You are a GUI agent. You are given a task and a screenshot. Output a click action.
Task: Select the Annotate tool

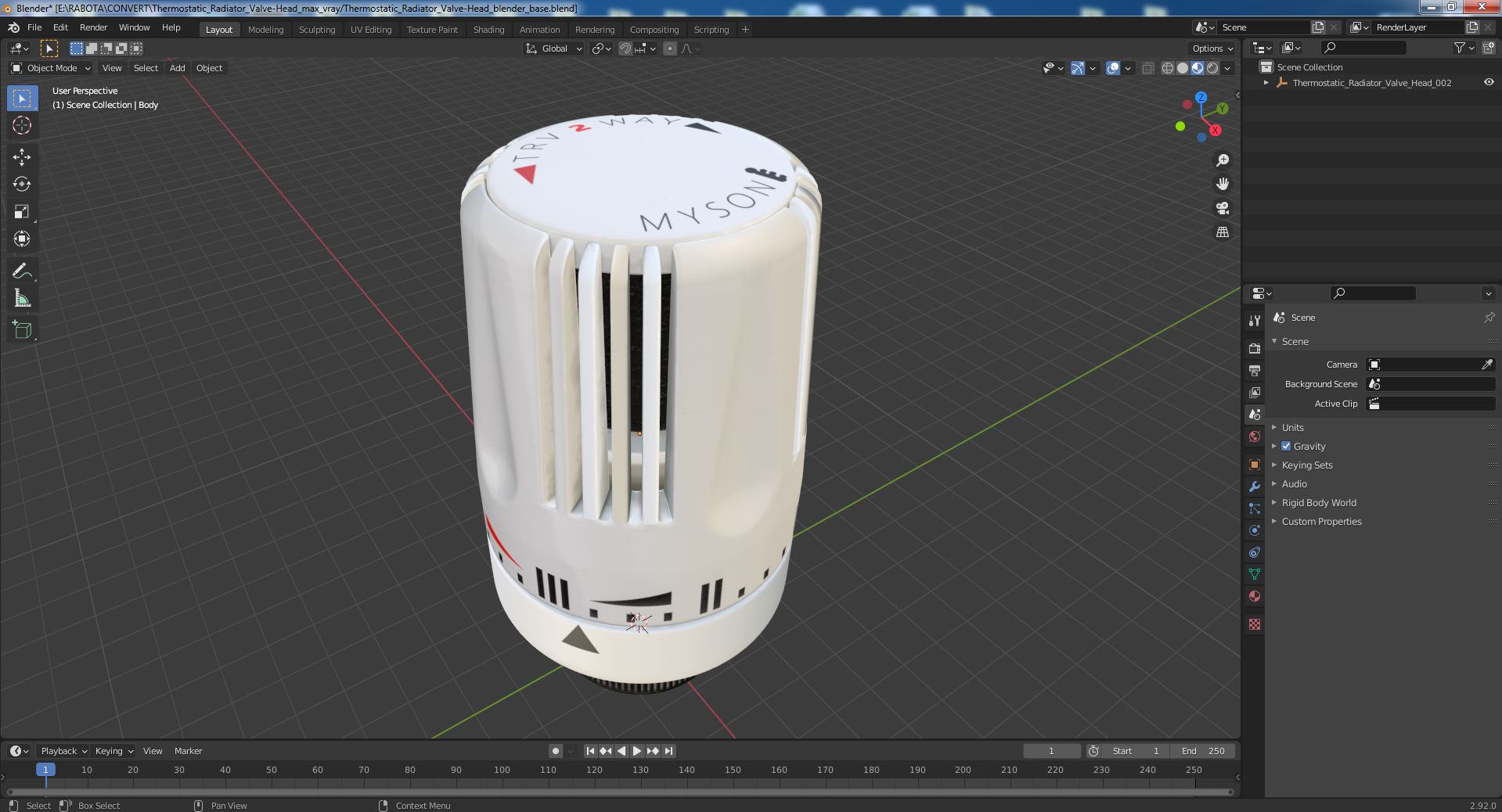tap(22, 271)
